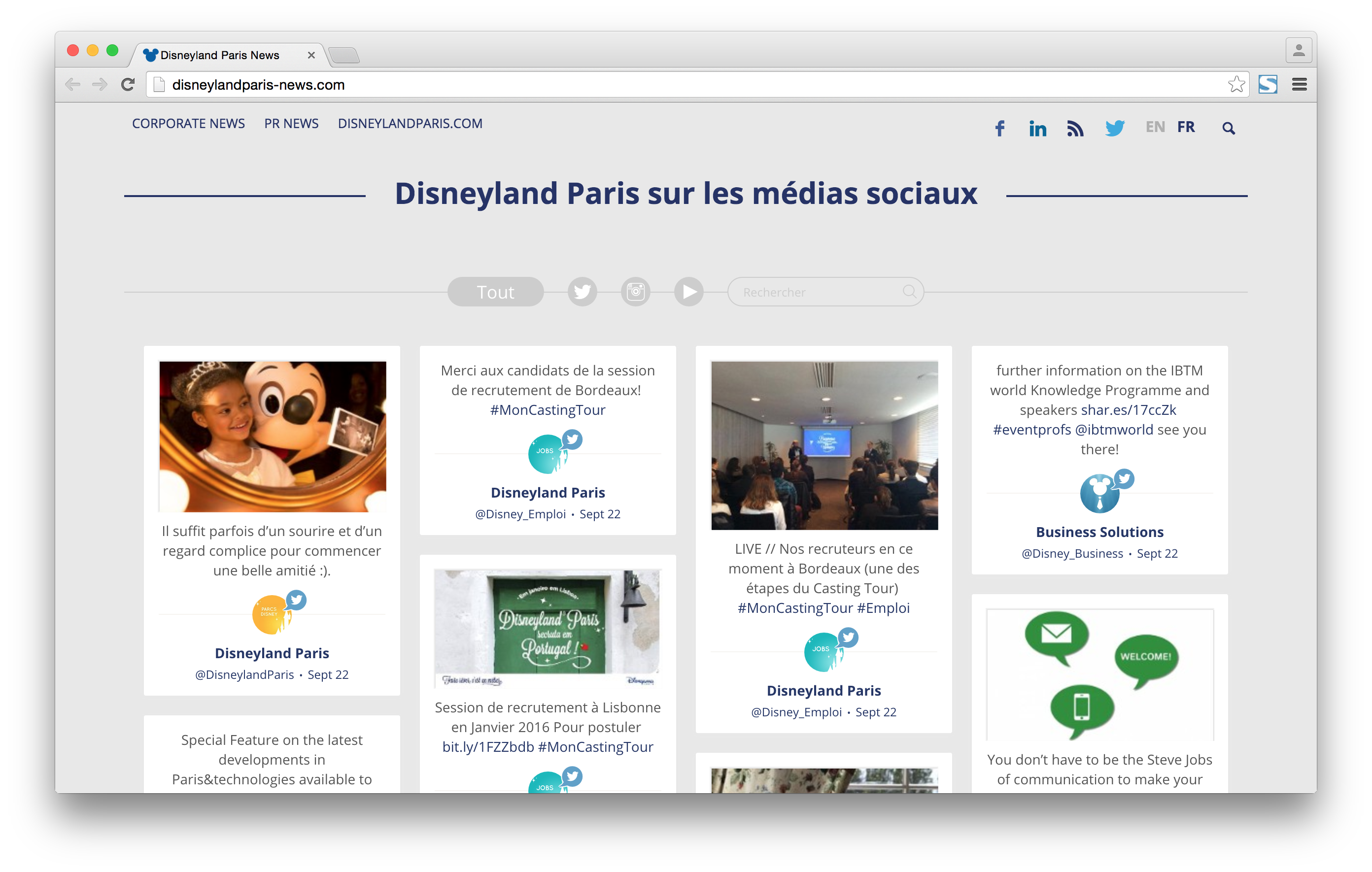1372x872 pixels.
Task: Filter the social feed by video
Action: pyautogui.click(x=689, y=292)
